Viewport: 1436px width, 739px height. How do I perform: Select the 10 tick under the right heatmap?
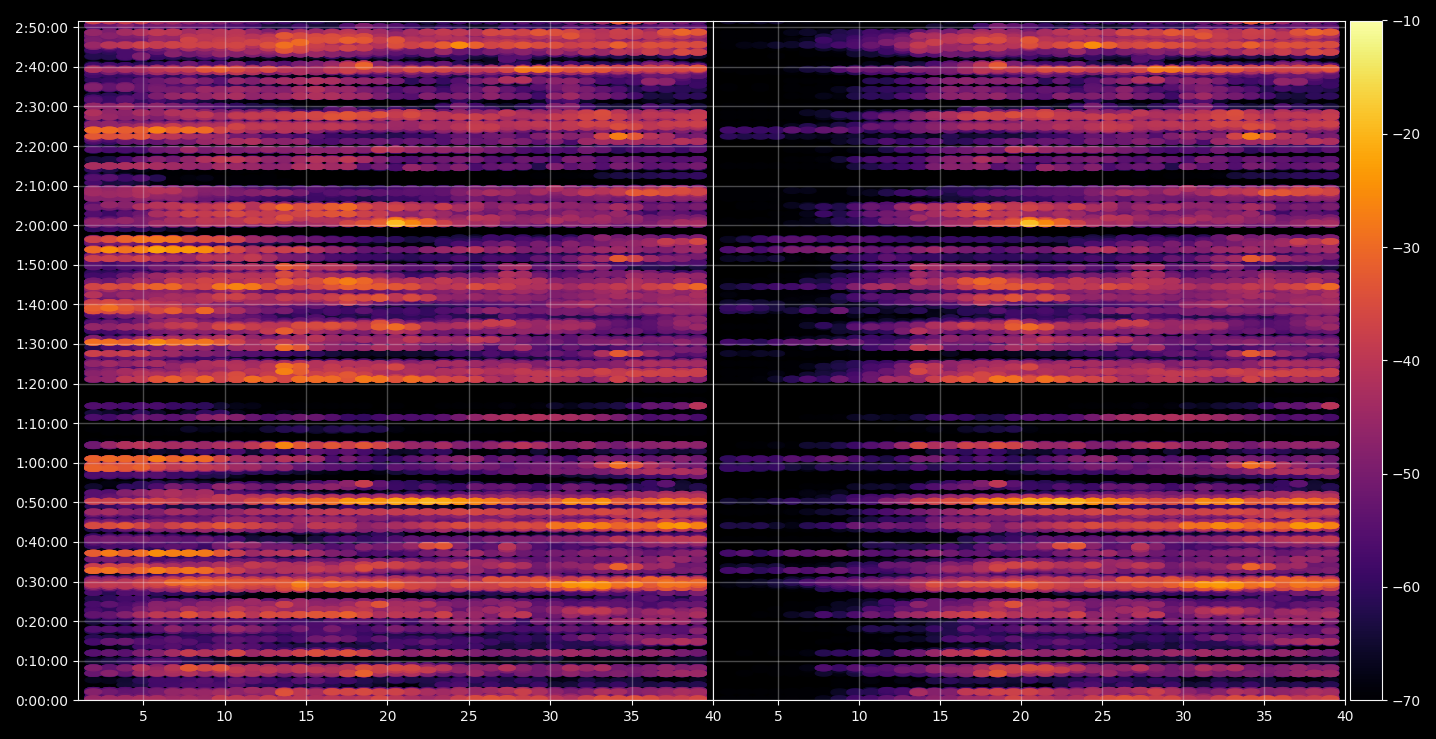[859, 716]
